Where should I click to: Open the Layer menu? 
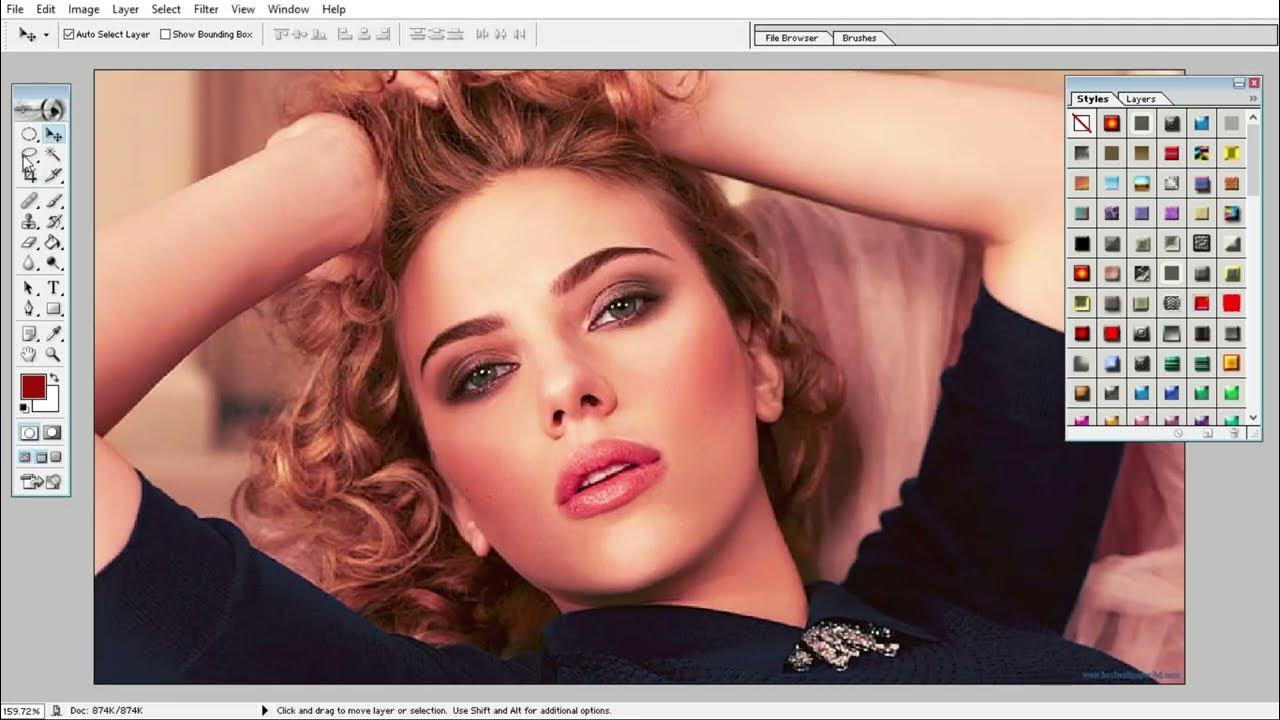tap(125, 9)
